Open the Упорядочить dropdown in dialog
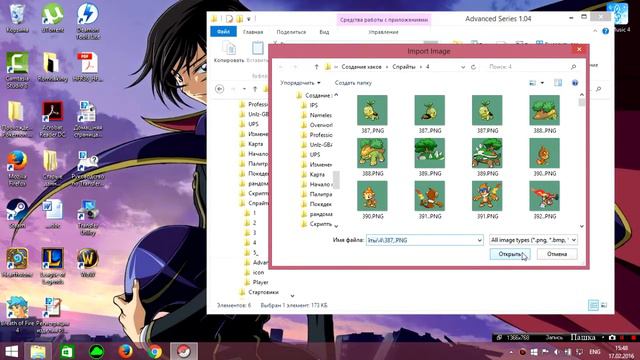Image resolution: width=640 pixels, height=360 pixels. tap(300, 83)
